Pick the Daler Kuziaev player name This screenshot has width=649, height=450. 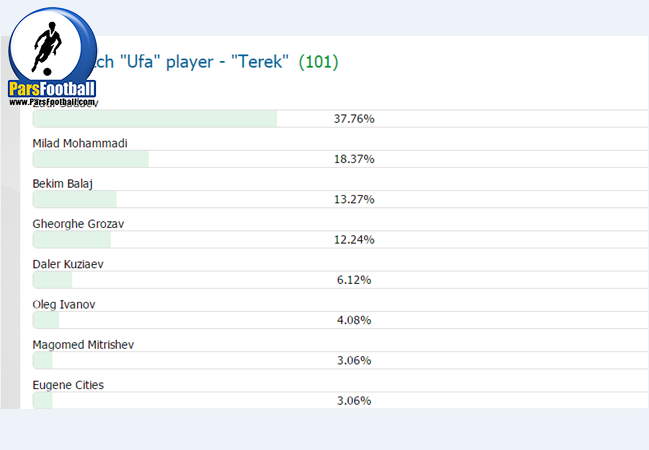68,264
